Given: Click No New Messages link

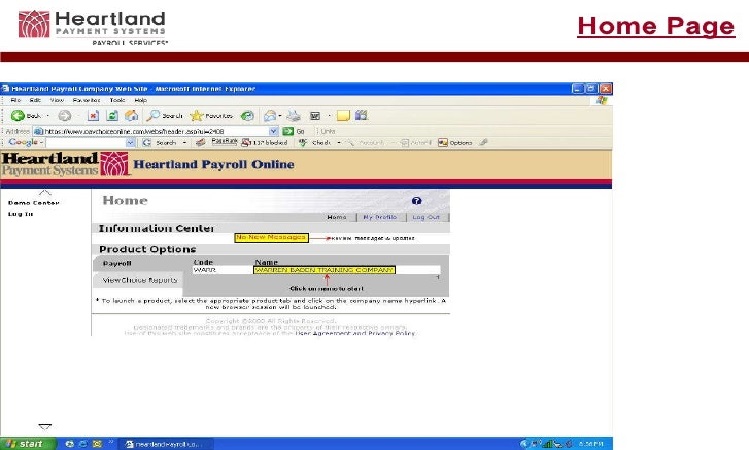Looking at the screenshot, I should point(271,237).
